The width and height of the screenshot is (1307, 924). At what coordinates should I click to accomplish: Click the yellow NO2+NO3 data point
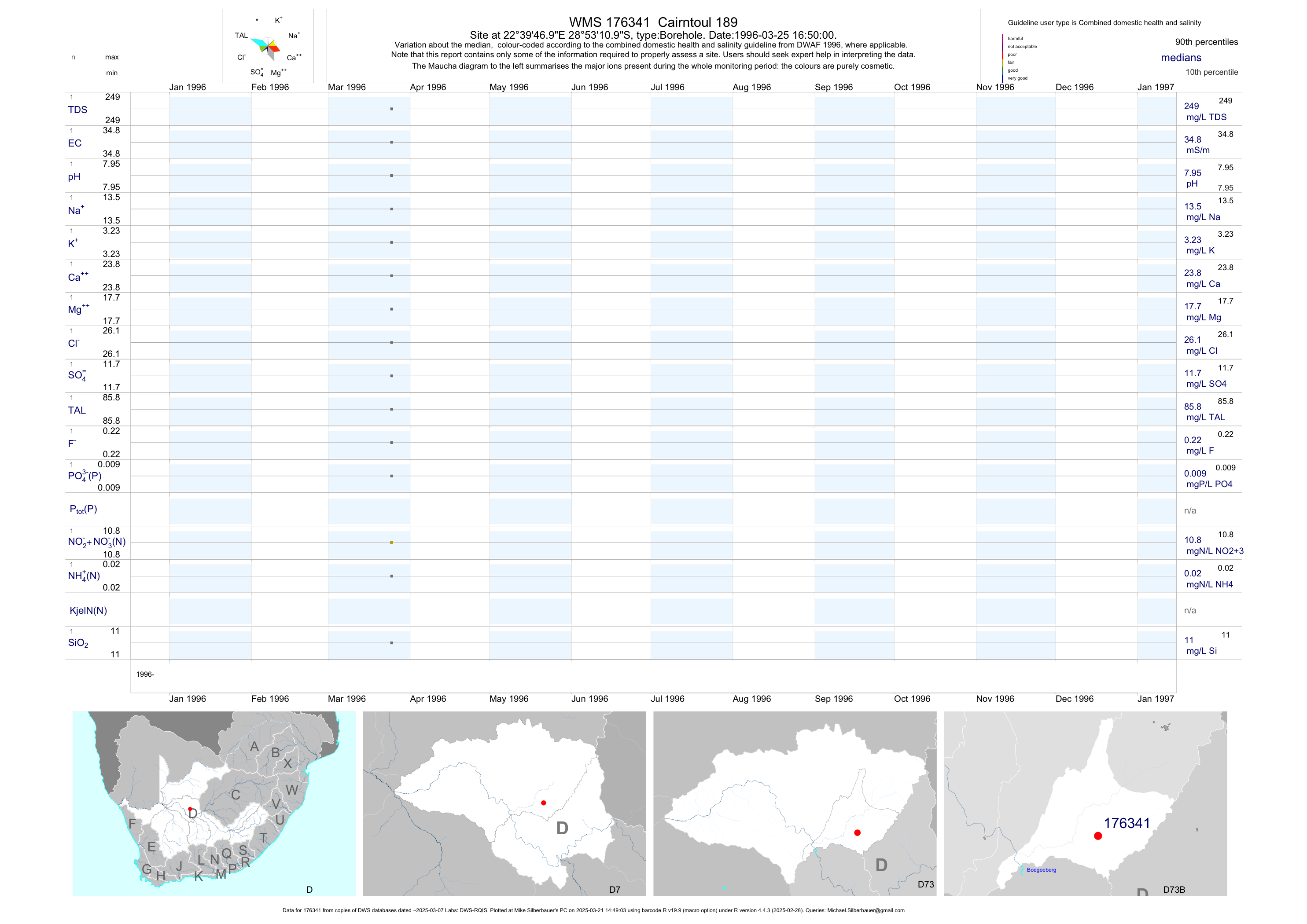[x=392, y=543]
